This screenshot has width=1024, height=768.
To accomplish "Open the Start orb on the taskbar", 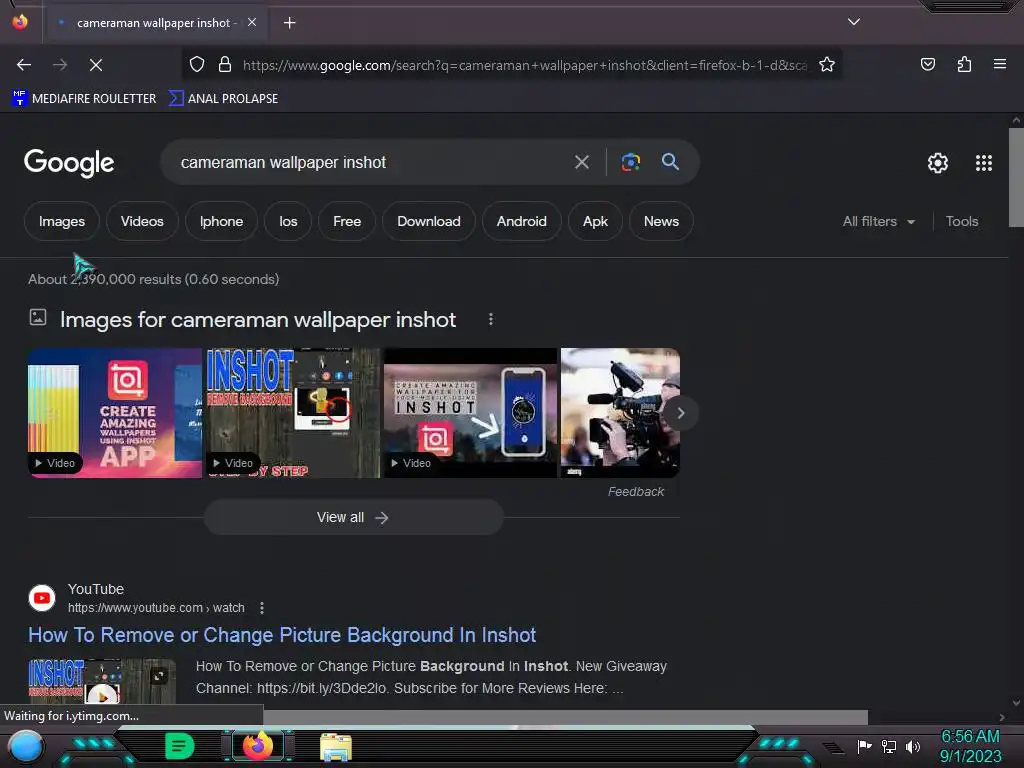I will point(25,747).
